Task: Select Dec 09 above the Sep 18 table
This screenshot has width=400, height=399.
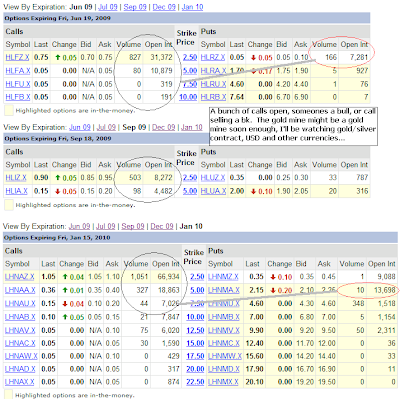Action: [x=163, y=127]
